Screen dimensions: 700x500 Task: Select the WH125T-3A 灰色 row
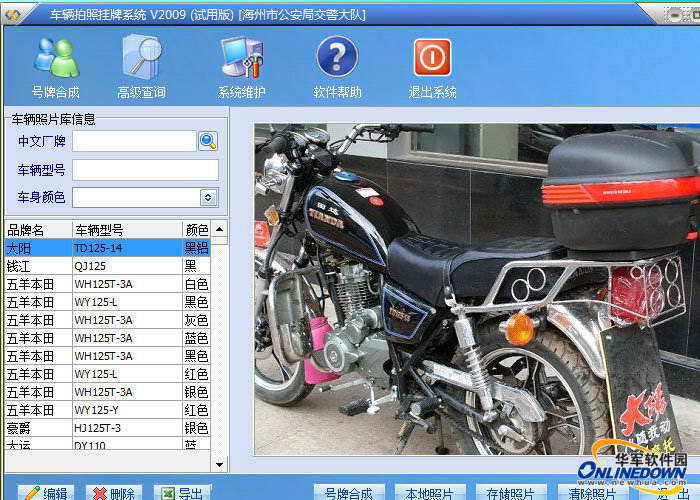pos(108,320)
